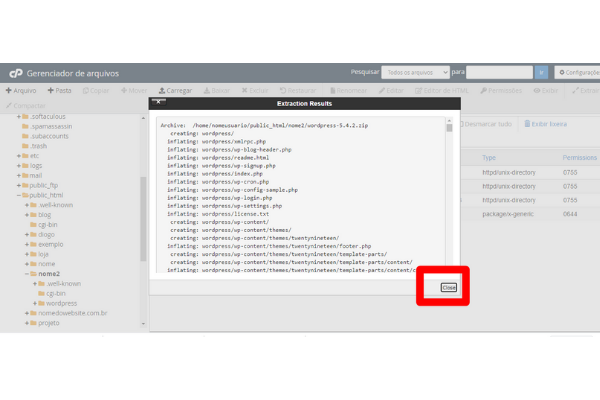600x400 pixels.
Task: Expand the exemplo folder
Action: (x=27, y=244)
